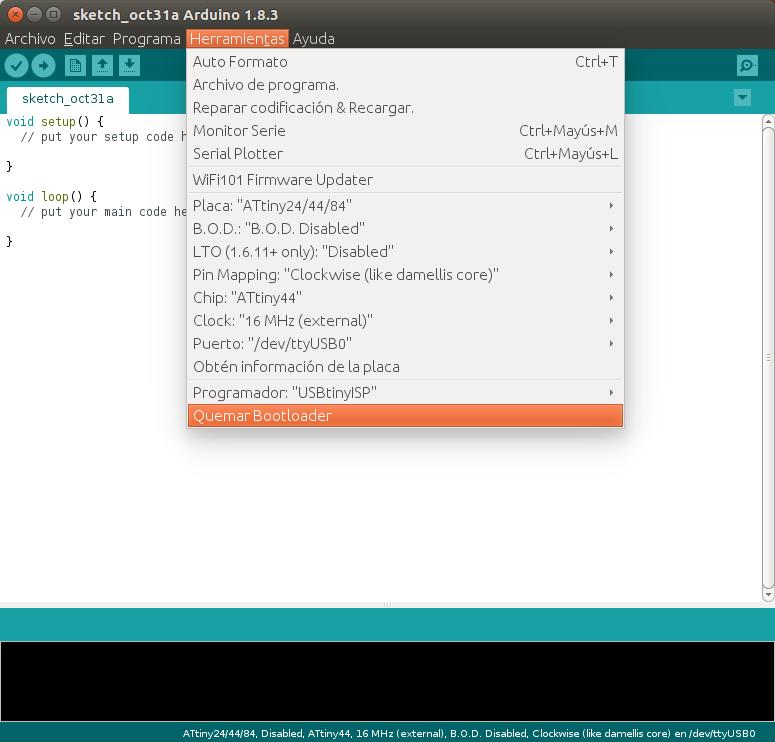The height and width of the screenshot is (742, 775).
Task: Click the black console output area
Action: point(388,681)
